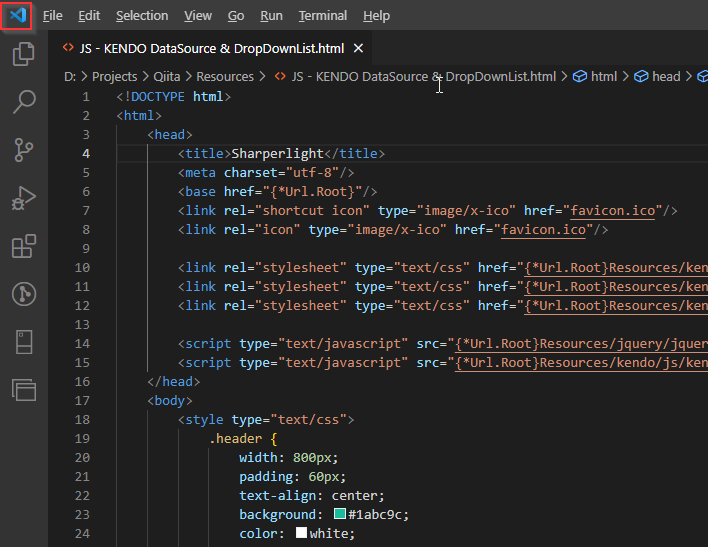
Task: Open the notebook-style icon in activity bar
Action: (23, 342)
